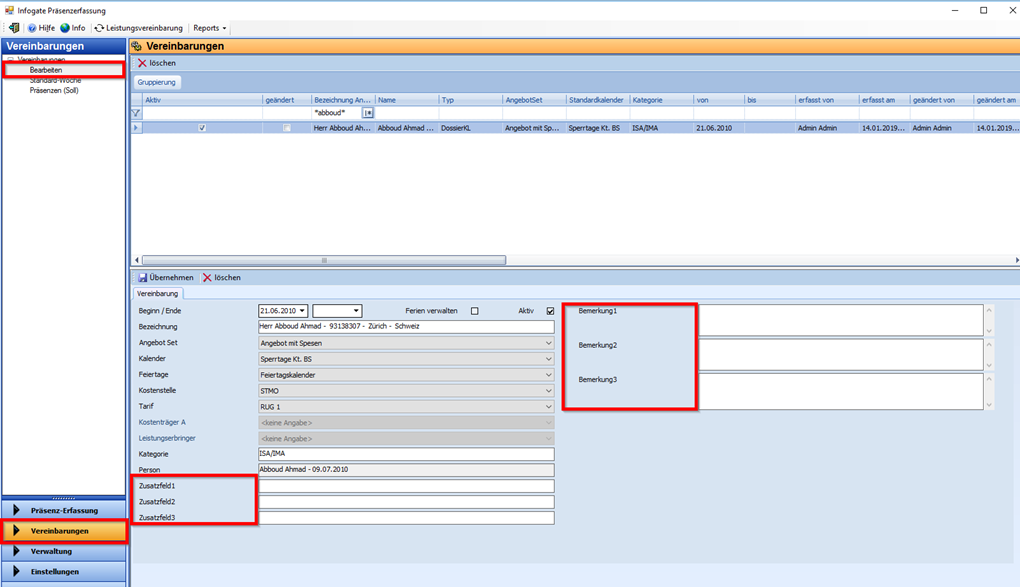Open the Präsenz-Erfassung navigation section

(64, 510)
